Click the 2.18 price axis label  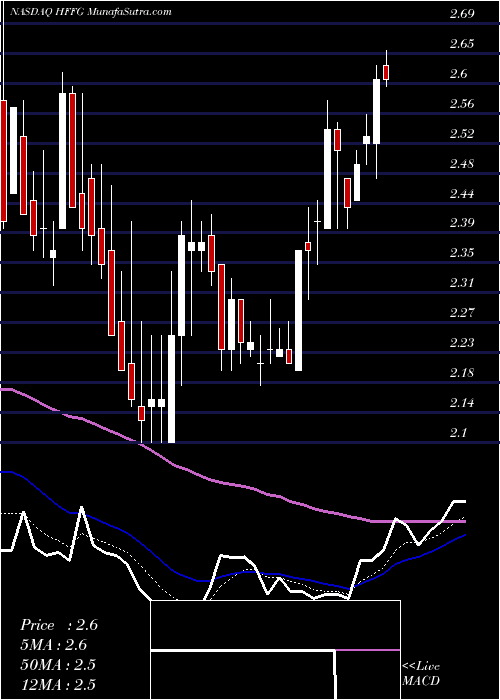coord(461,373)
